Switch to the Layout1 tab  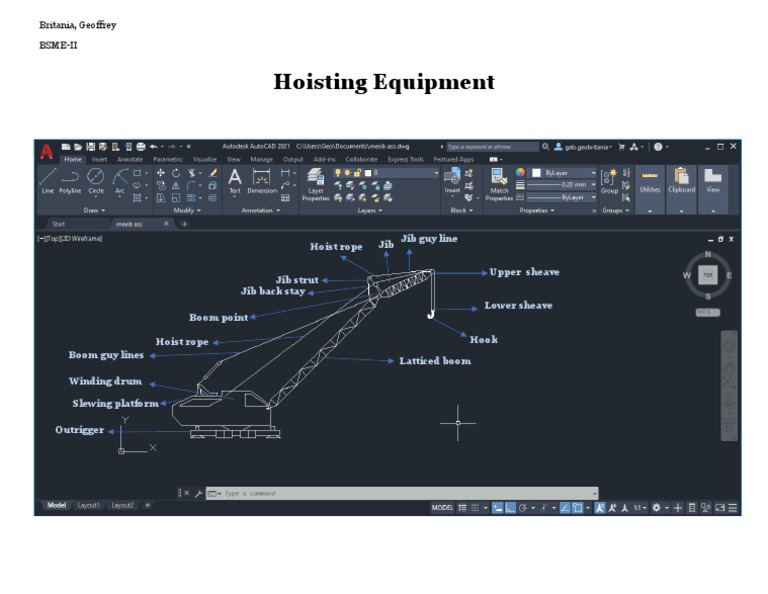[88, 505]
